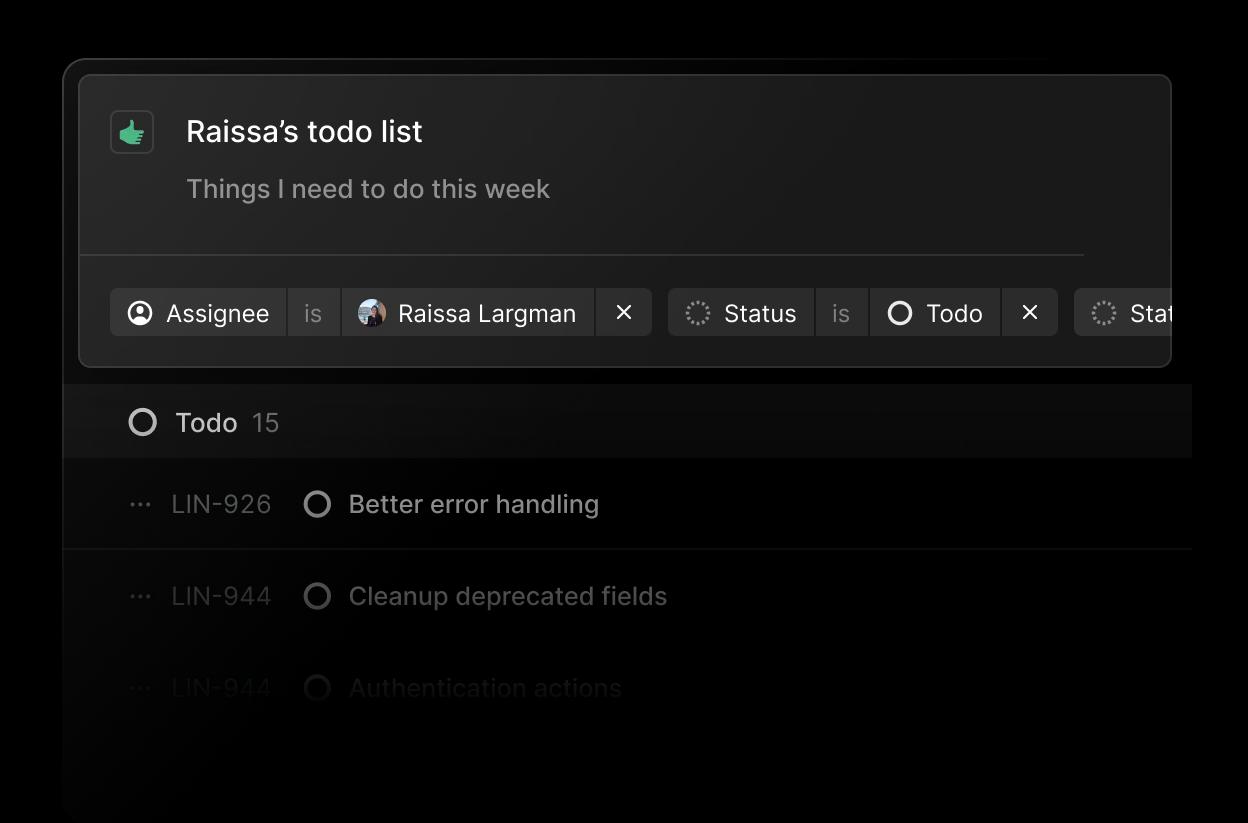The height and width of the screenshot is (823, 1248).
Task: Open the issue Better error handling
Action: [473, 504]
